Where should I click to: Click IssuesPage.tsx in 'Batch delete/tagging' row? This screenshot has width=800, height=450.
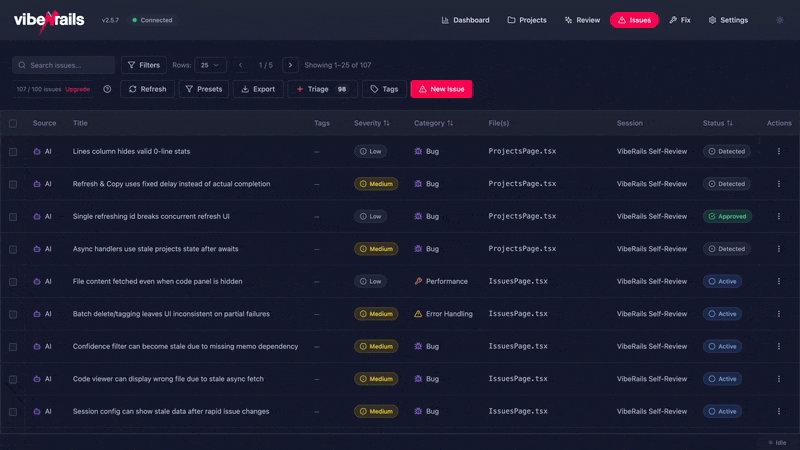pyautogui.click(x=518, y=314)
